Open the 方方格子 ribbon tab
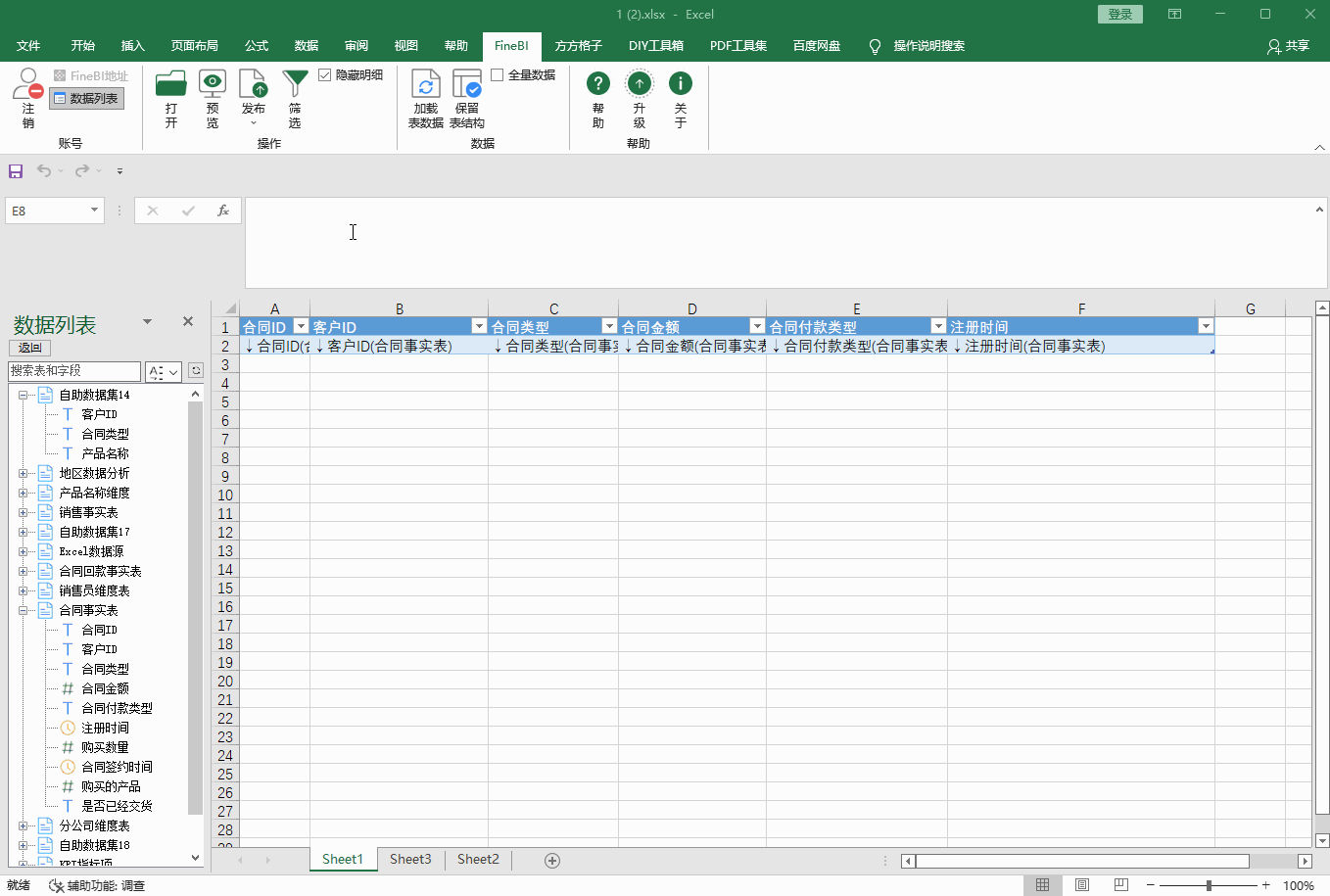 point(579,46)
